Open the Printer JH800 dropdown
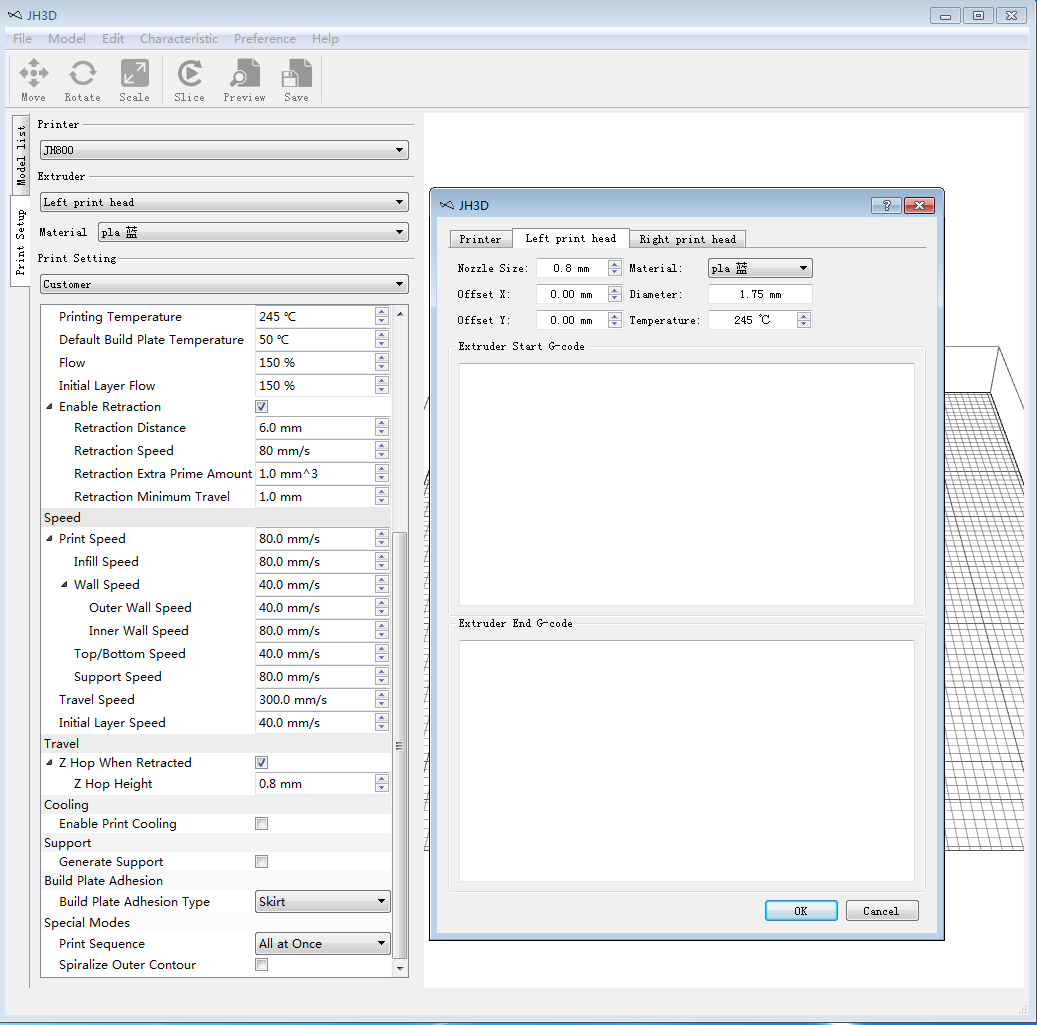 click(224, 151)
